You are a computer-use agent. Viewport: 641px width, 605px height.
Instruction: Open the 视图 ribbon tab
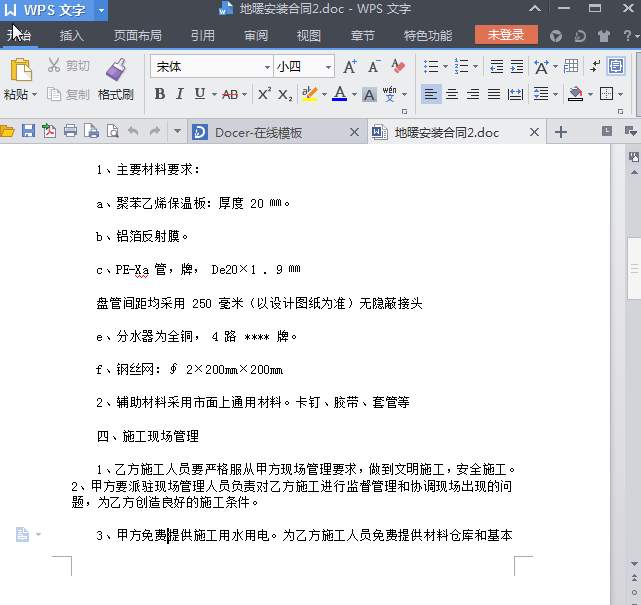click(x=309, y=36)
